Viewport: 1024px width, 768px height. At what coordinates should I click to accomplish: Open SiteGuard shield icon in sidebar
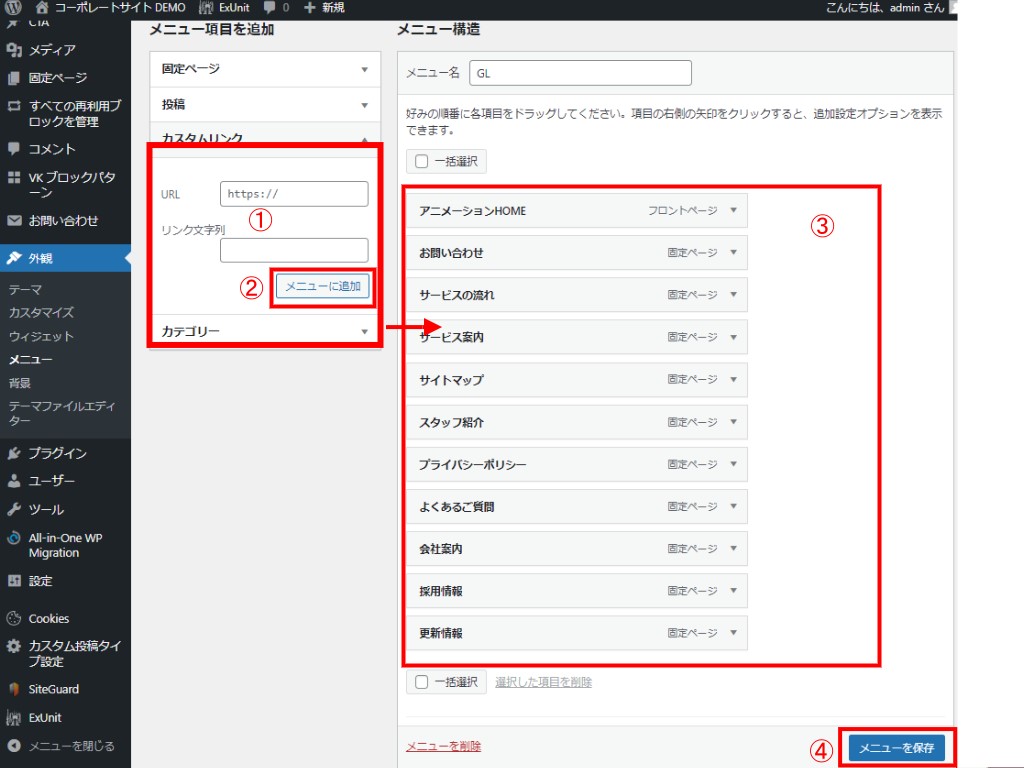click(14, 689)
